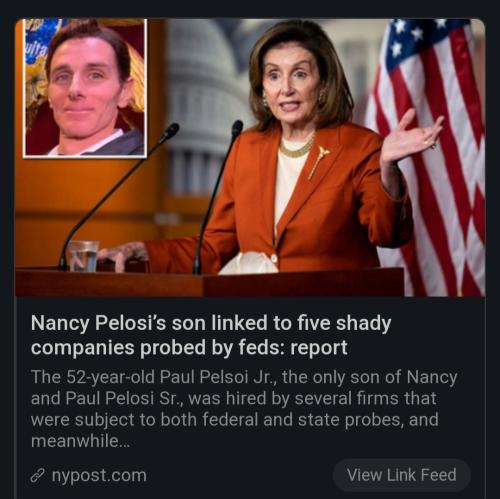
Task: Click the chain link icon beside nypost.com
Action: (x=37, y=475)
